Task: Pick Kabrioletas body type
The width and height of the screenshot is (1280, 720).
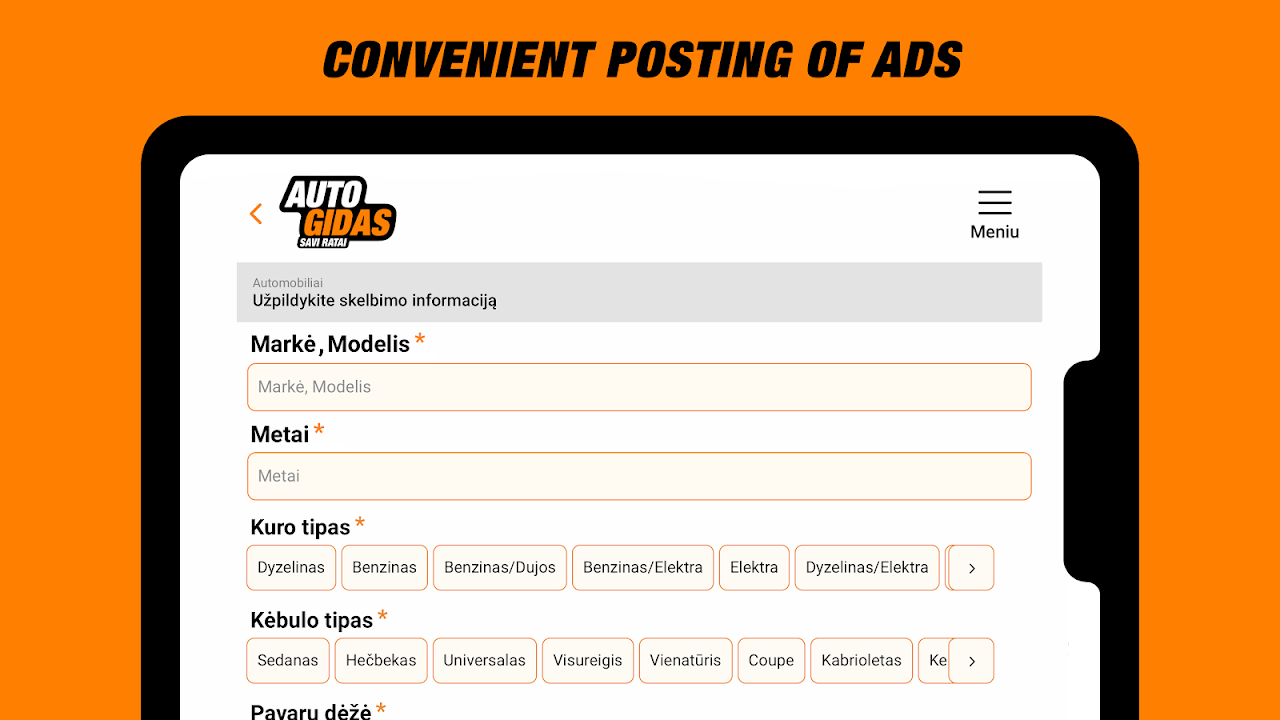Action: coord(861,660)
